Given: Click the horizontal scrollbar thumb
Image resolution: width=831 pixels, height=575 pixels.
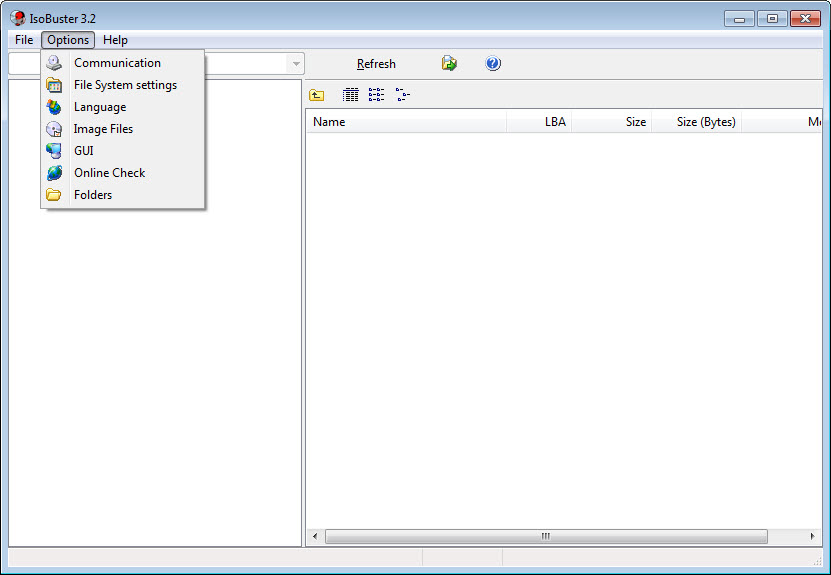Looking at the screenshot, I should (x=546, y=536).
